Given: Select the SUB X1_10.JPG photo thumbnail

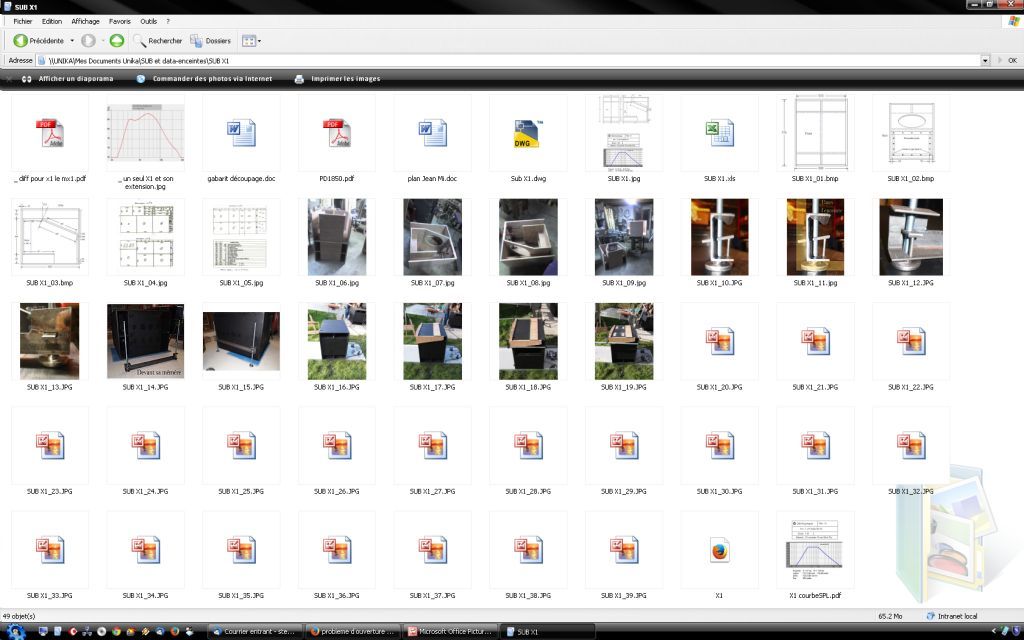Looking at the screenshot, I should click(720, 237).
